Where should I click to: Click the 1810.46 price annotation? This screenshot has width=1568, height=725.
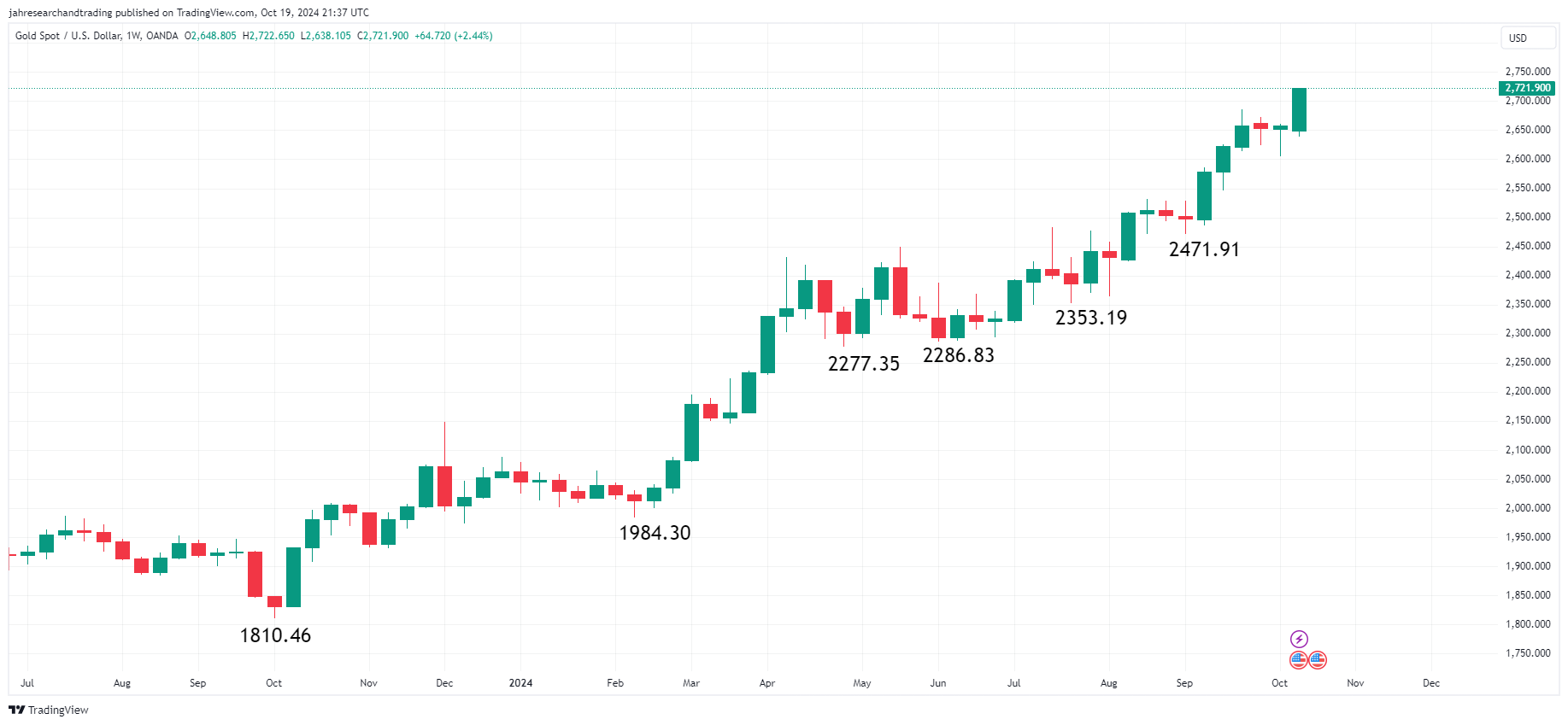pyautogui.click(x=275, y=635)
